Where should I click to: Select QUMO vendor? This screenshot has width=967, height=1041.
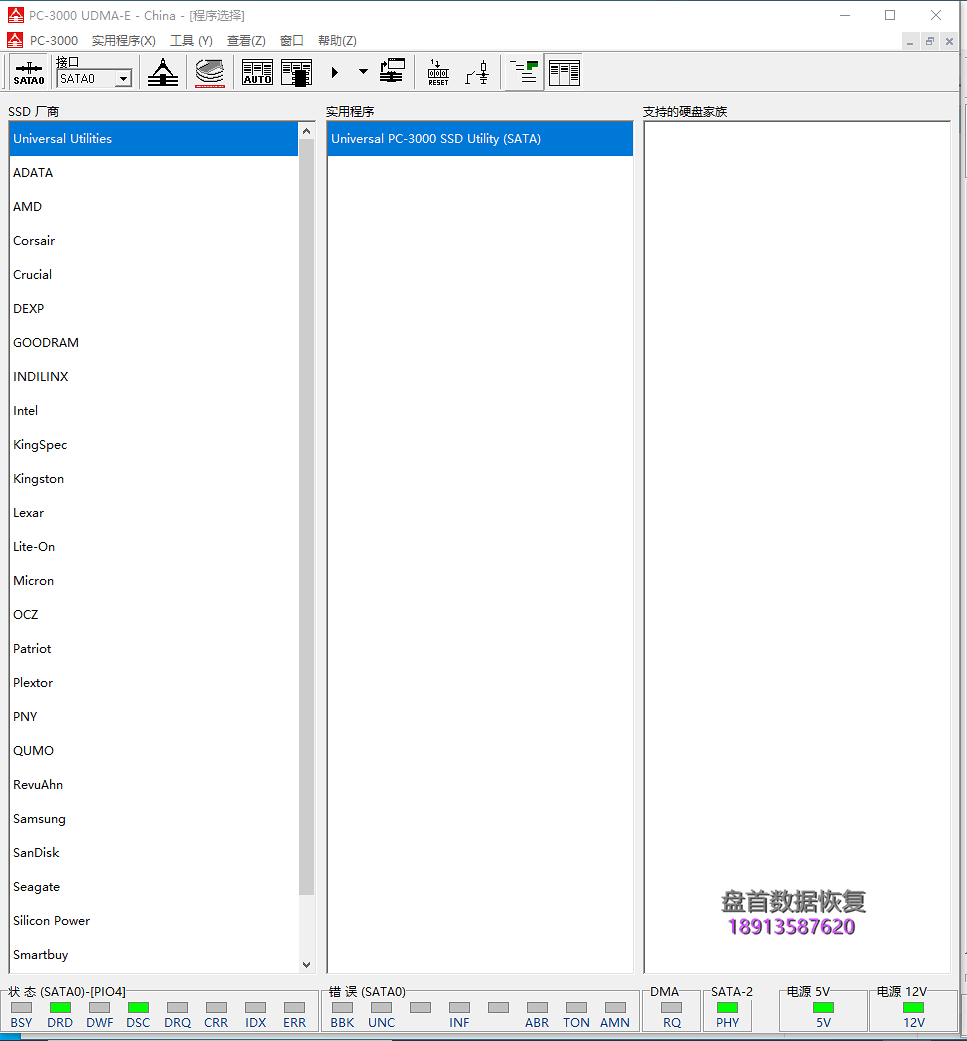[x=154, y=750]
